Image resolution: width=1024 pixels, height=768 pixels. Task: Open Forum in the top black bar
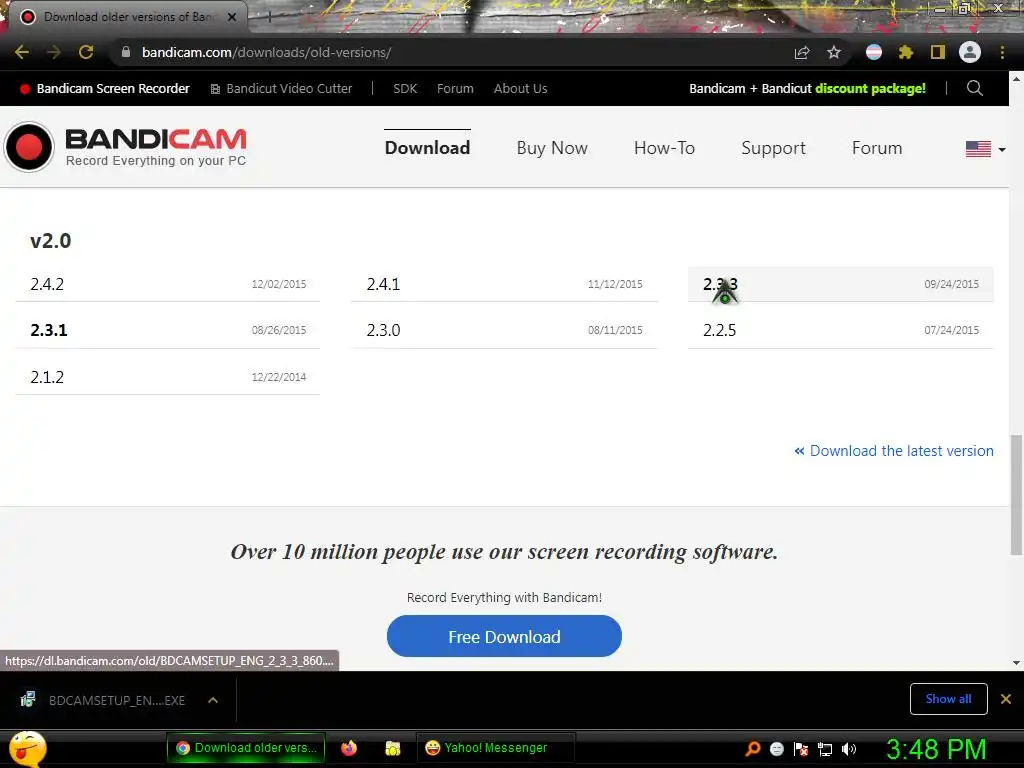coord(455,88)
